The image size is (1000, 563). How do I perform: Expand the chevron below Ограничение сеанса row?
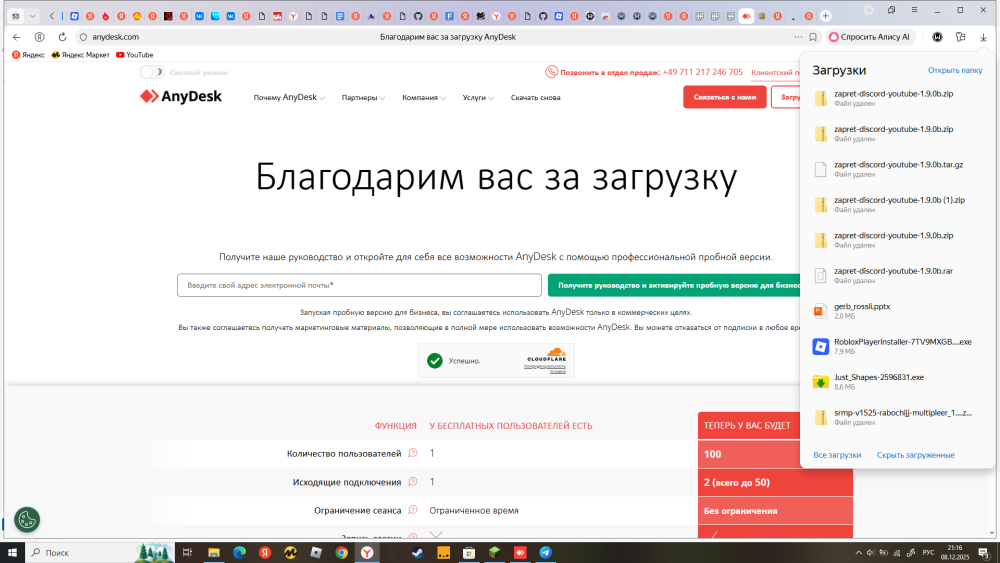436,535
